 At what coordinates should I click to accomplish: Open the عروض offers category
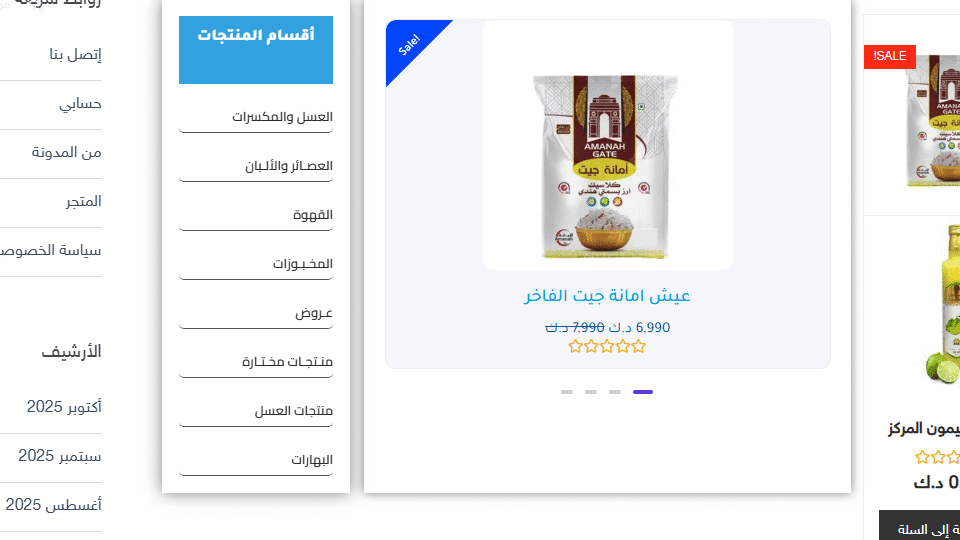pos(314,313)
